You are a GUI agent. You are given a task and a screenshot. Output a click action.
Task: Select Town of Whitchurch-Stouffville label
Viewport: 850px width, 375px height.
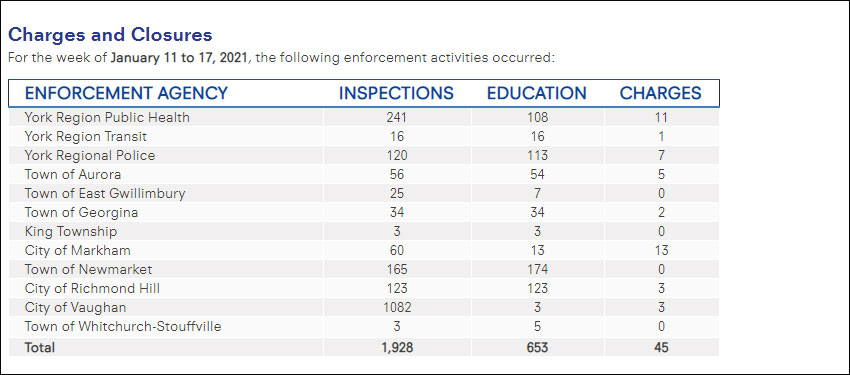coord(123,327)
